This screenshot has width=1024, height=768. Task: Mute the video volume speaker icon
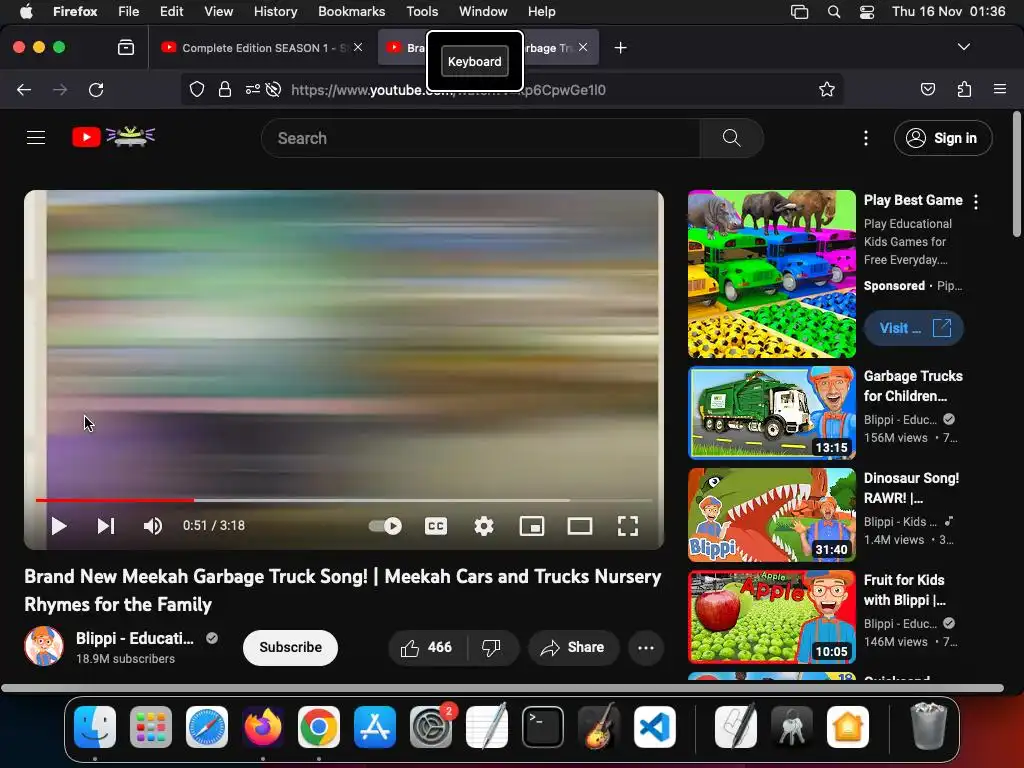pyautogui.click(x=153, y=526)
